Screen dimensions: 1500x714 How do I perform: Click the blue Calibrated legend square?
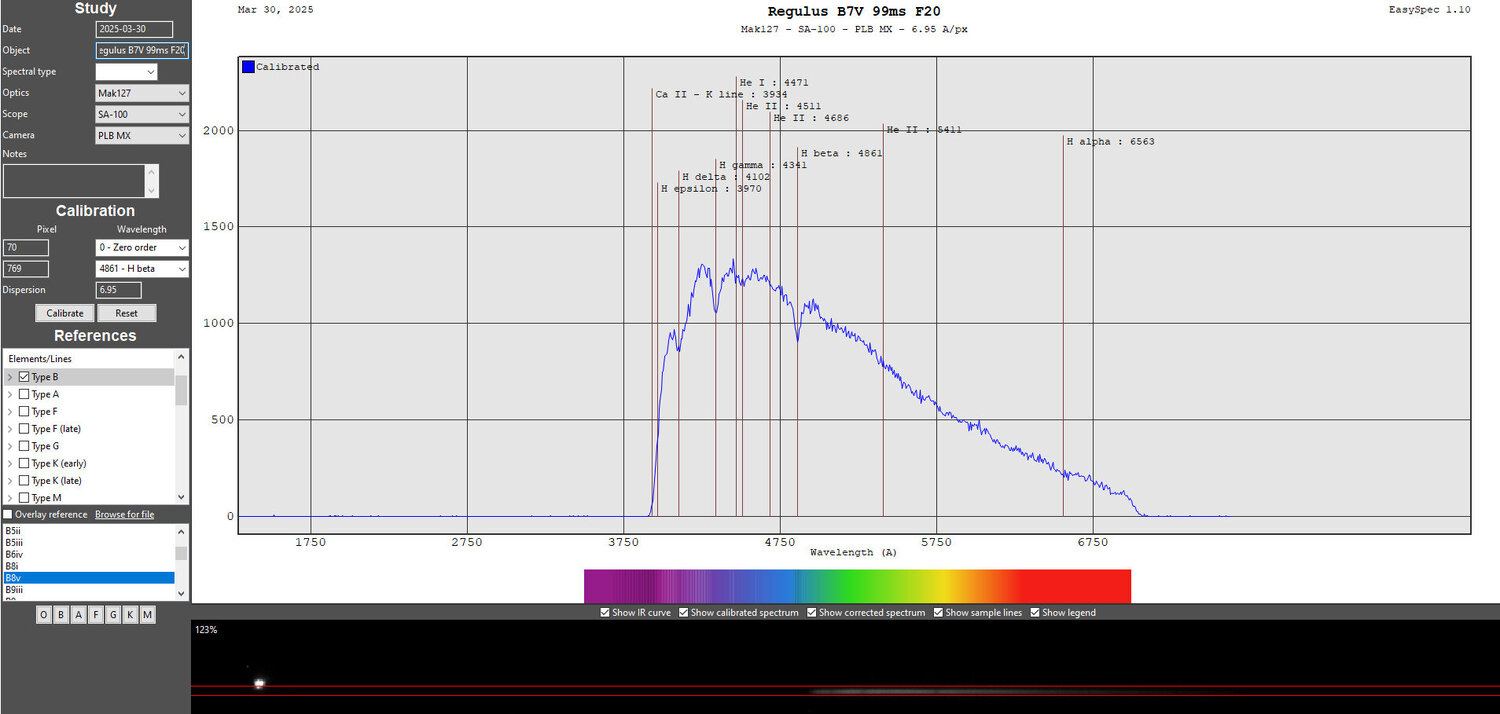[x=248, y=67]
